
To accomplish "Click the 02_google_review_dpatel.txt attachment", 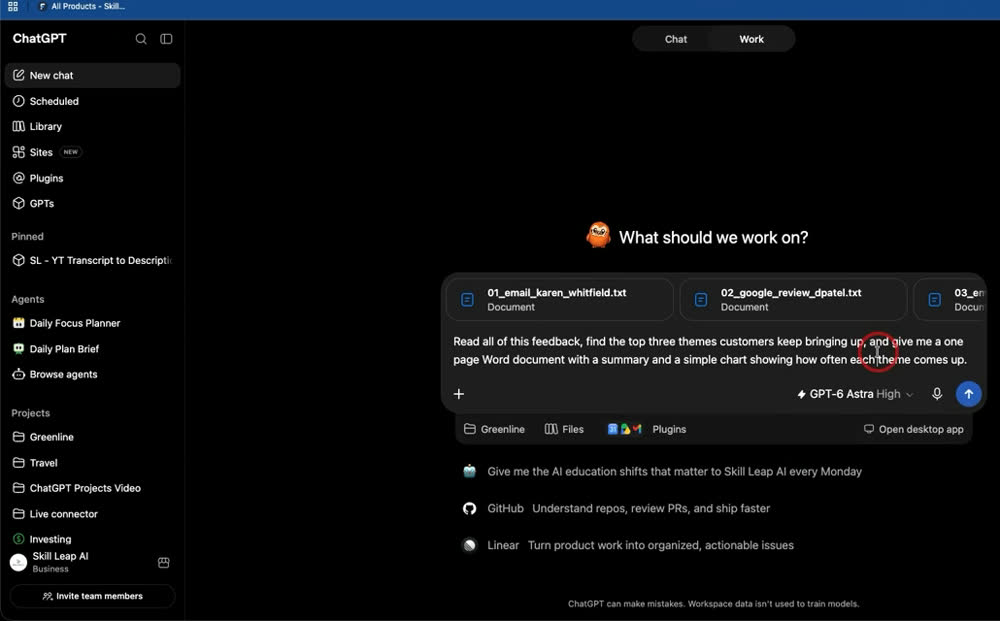I will [x=793, y=299].
